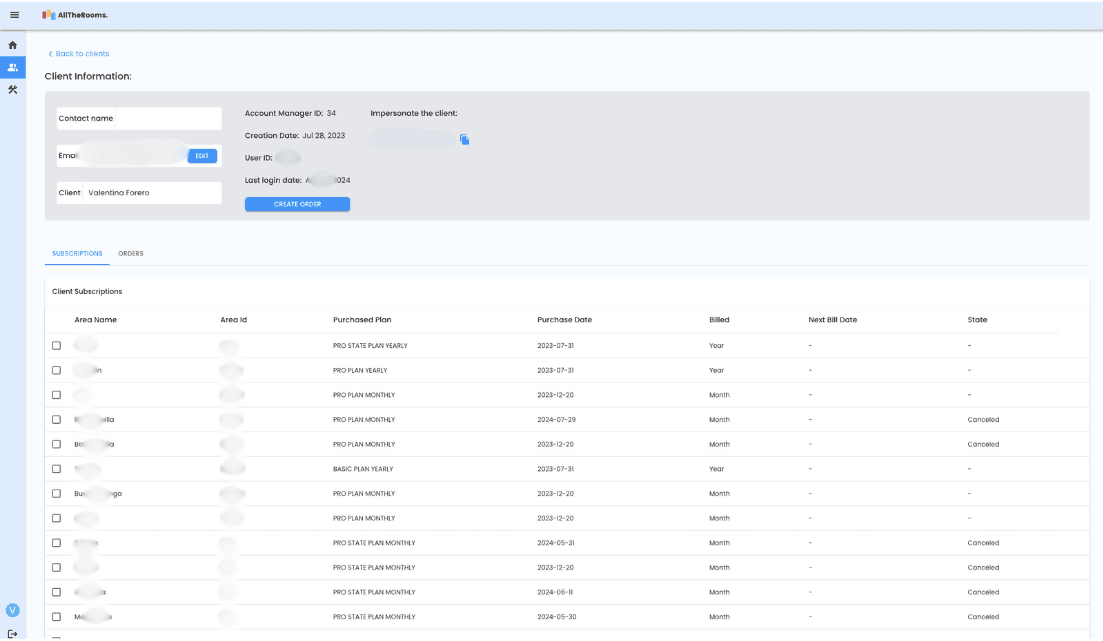Click the AllTheRooms logo
1103x641 pixels.
[75, 15]
